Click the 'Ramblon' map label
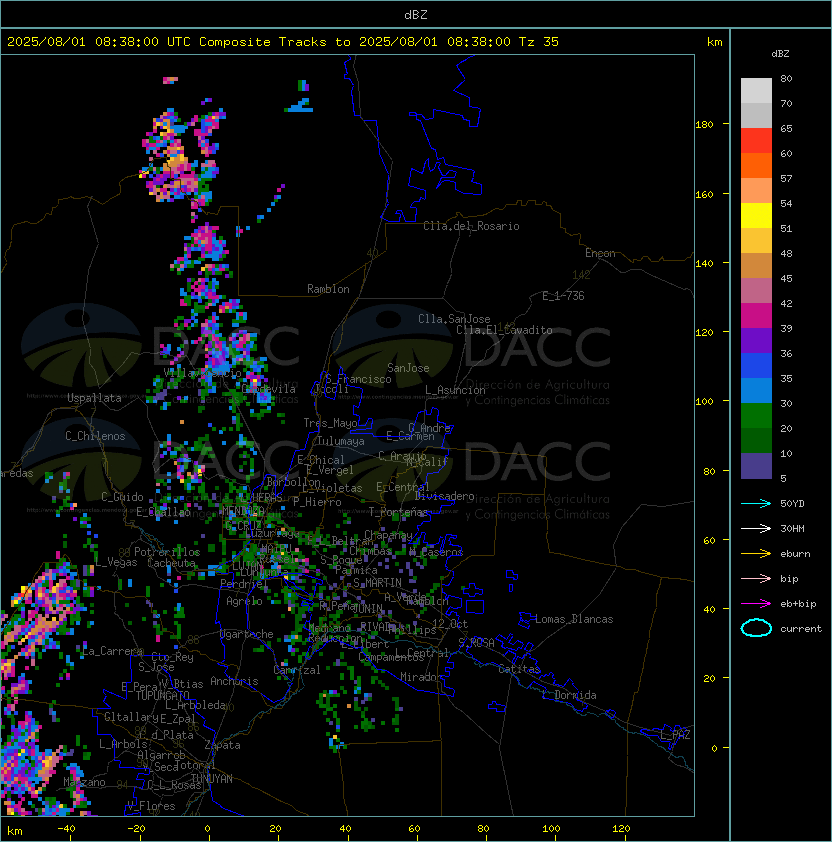 click(x=328, y=289)
